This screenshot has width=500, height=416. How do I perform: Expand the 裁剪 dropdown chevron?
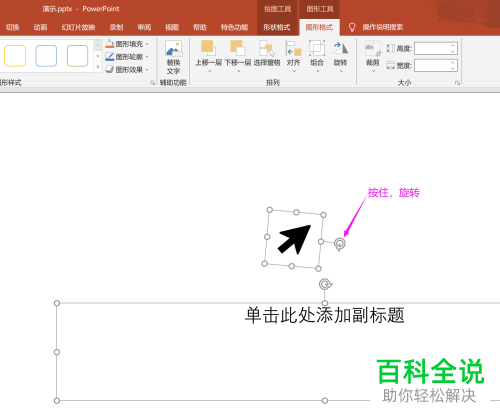pos(373,71)
